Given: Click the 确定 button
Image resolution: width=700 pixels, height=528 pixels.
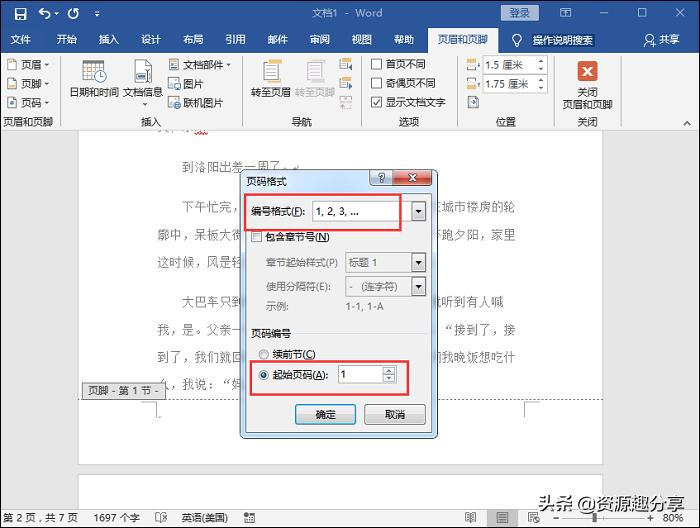Looking at the screenshot, I should click(325, 415).
